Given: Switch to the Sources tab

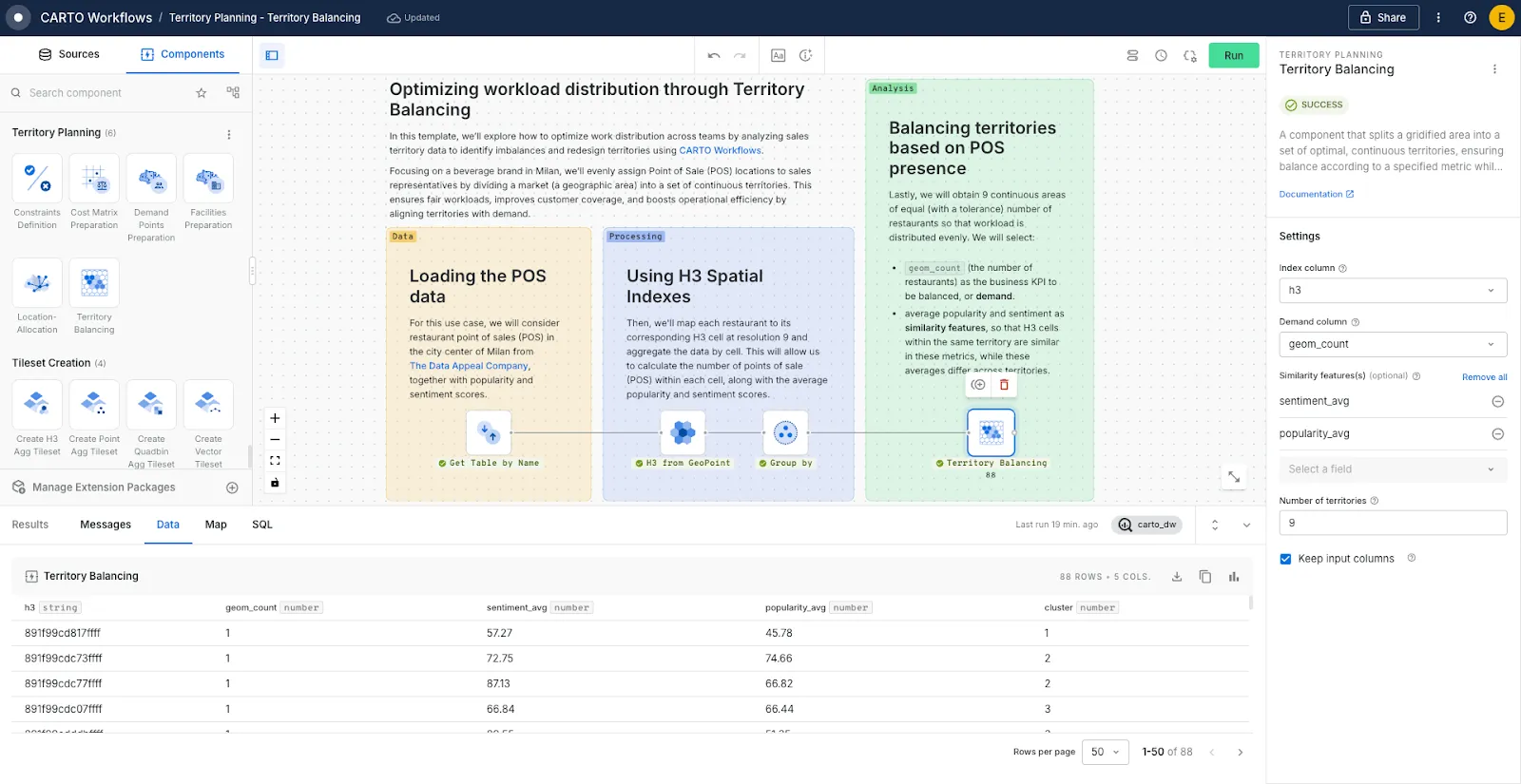Looking at the screenshot, I should pos(68,54).
